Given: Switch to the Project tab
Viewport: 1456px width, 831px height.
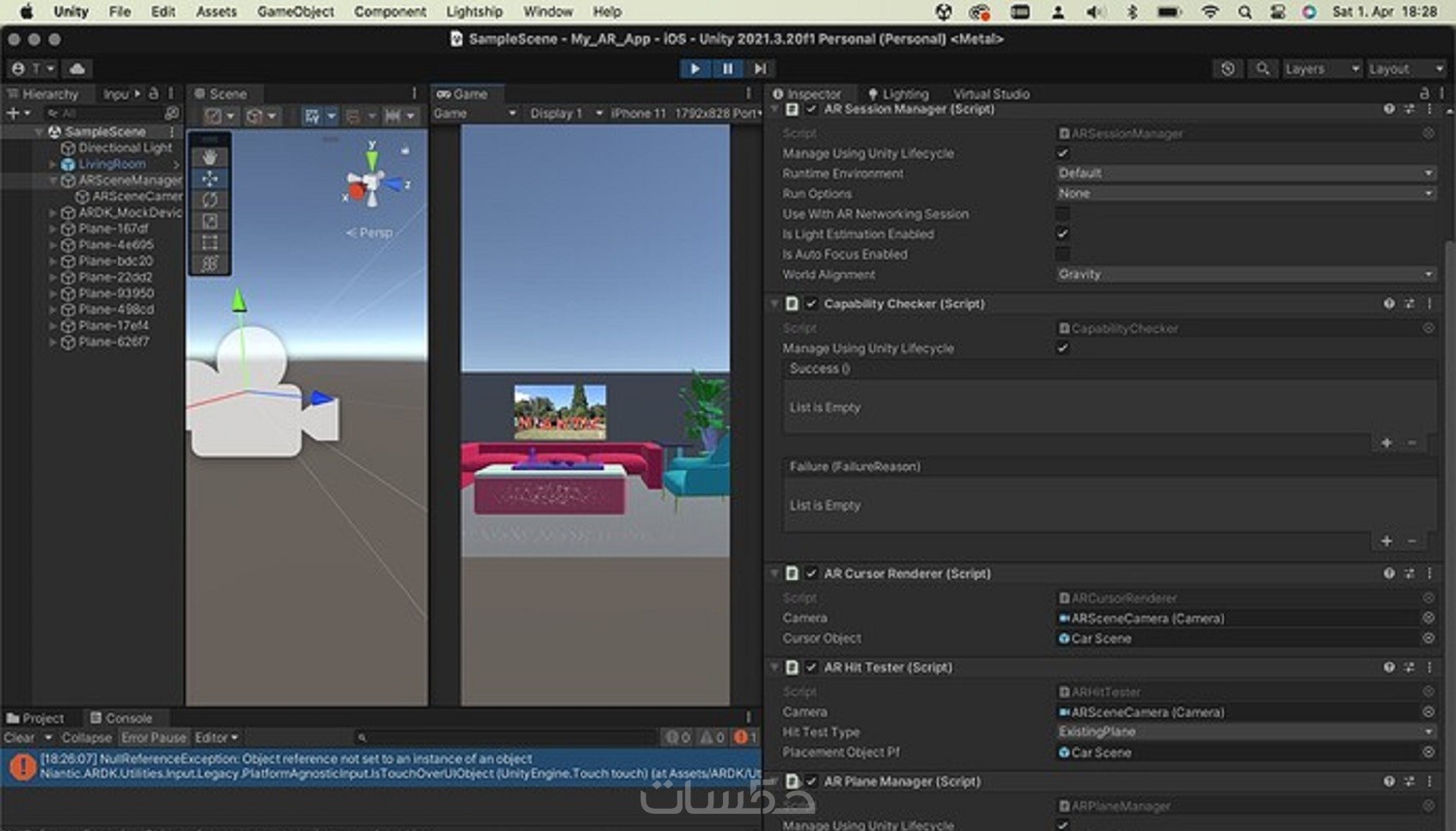Looking at the screenshot, I should (x=36, y=718).
